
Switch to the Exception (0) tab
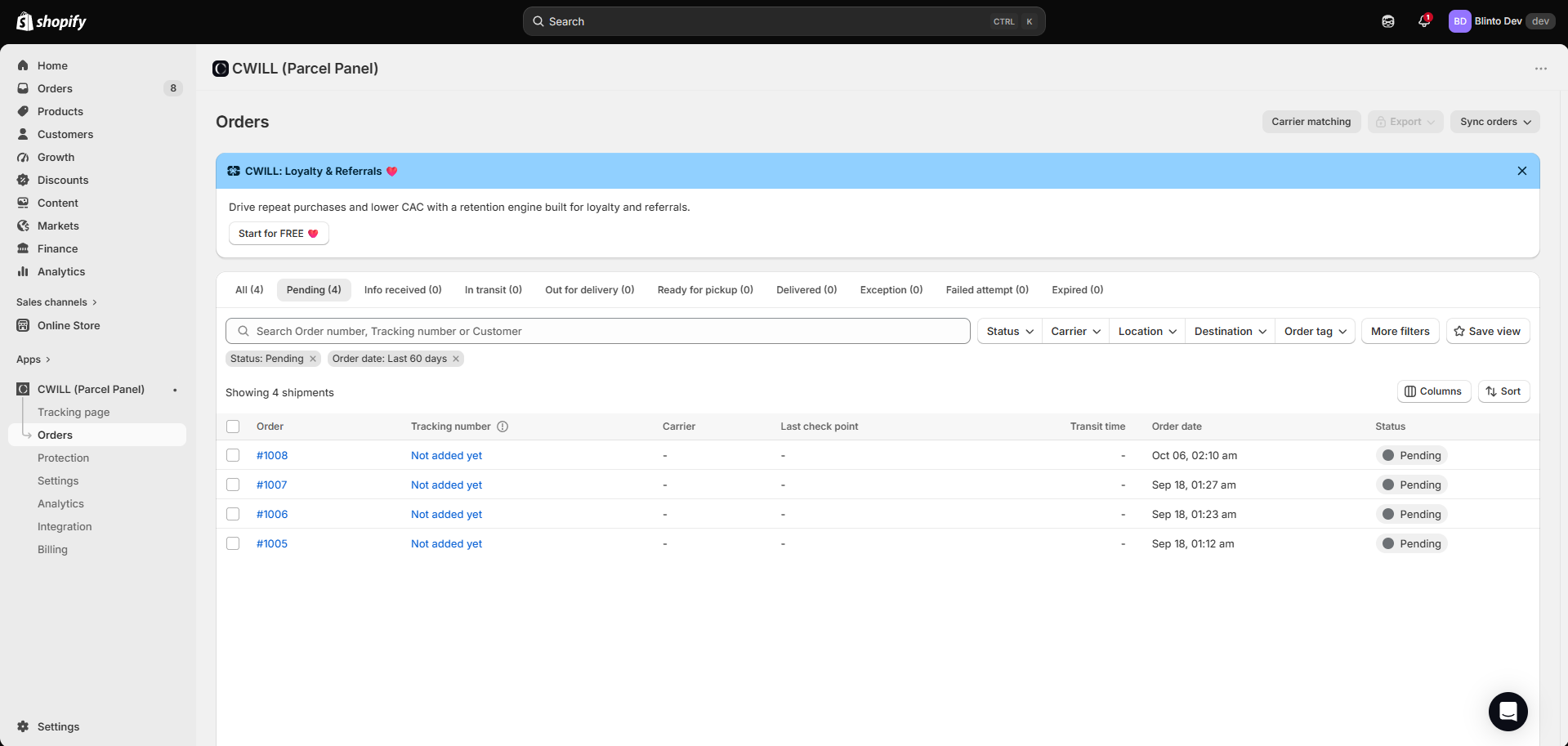pos(891,290)
